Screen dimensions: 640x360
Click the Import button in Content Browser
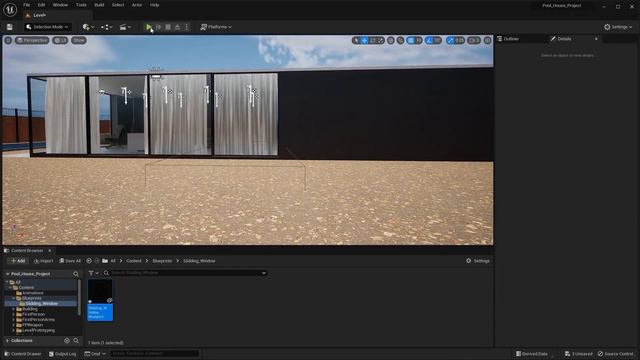43,261
